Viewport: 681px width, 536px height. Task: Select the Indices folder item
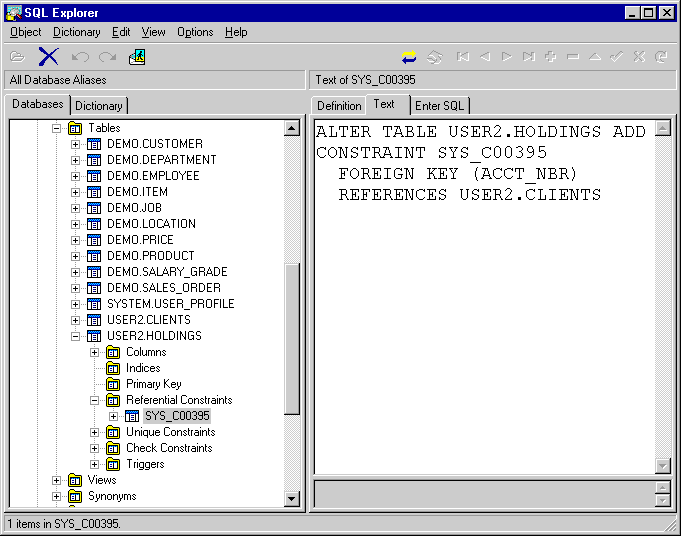point(143,368)
